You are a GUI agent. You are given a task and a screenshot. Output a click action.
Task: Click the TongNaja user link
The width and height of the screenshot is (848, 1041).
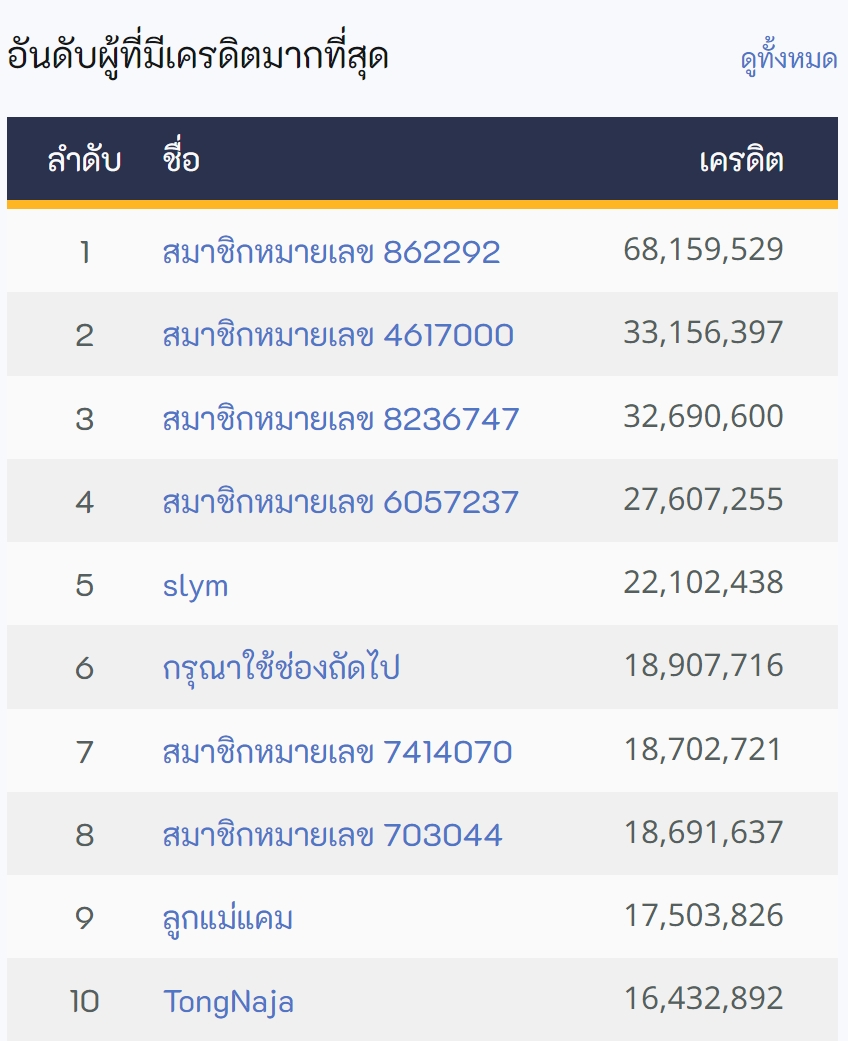pyautogui.click(x=228, y=1001)
